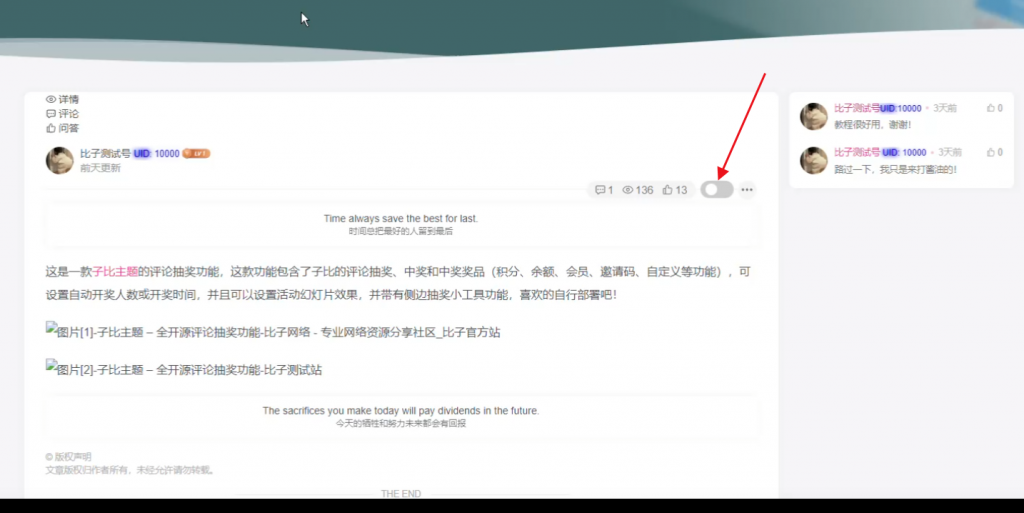Screen dimensions: 1024x513
Task: Click the quote The sacrifices you make today
Action: point(401,411)
